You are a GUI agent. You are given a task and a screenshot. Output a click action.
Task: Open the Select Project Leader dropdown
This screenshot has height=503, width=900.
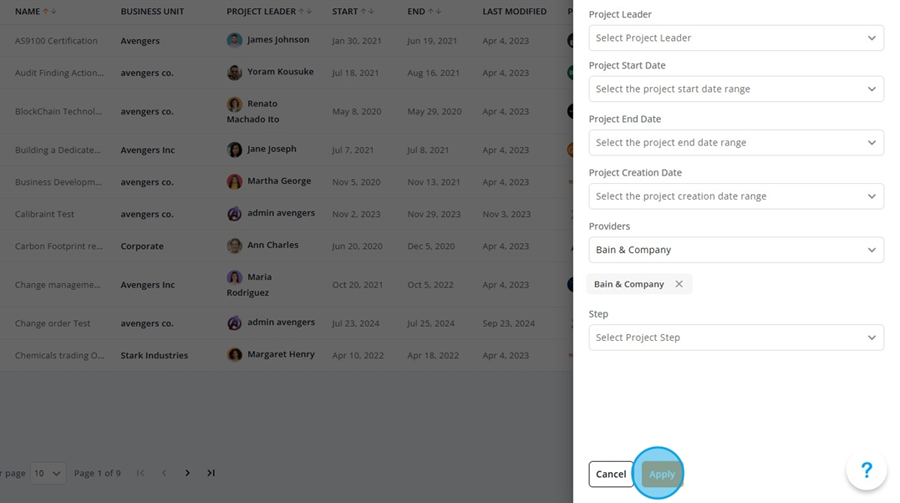[x=736, y=38]
